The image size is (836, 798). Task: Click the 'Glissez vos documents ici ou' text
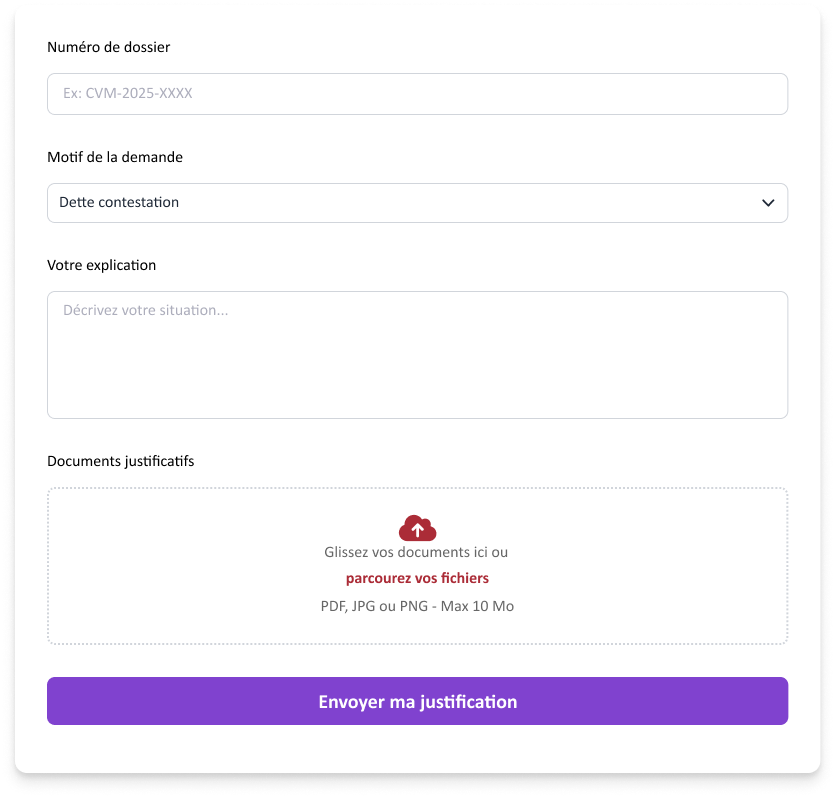tap(416, 552)
